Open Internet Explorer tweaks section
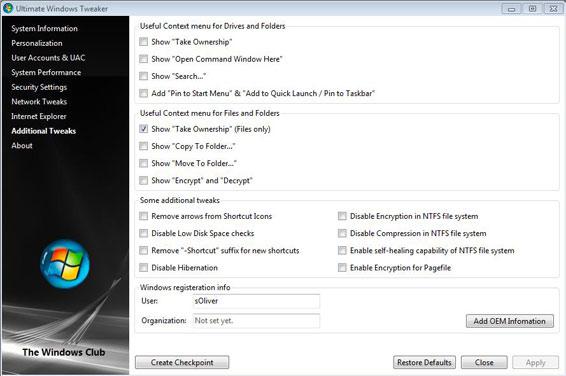Image resolution: width=566 pixels, height=376 pixels. click(x=39, y=117)
